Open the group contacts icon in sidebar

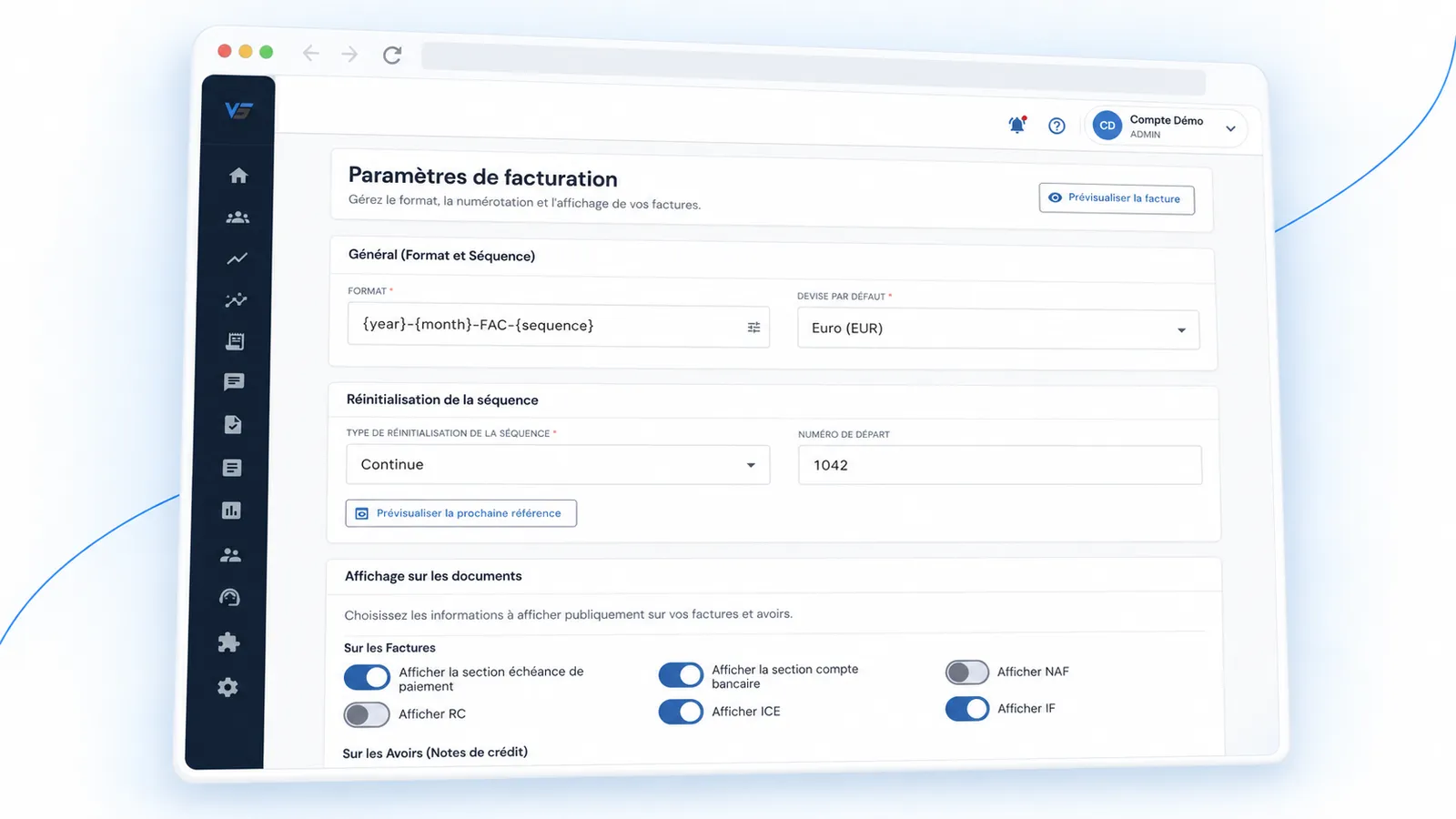click(x=238, y=217)
